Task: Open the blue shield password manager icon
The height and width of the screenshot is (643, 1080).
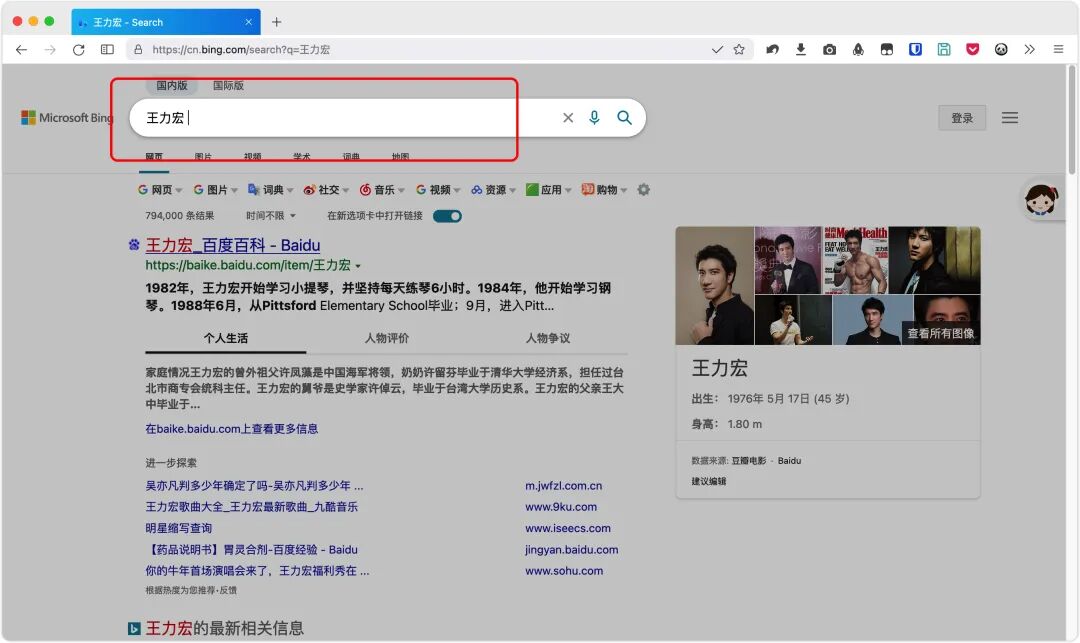Action: 915,50
